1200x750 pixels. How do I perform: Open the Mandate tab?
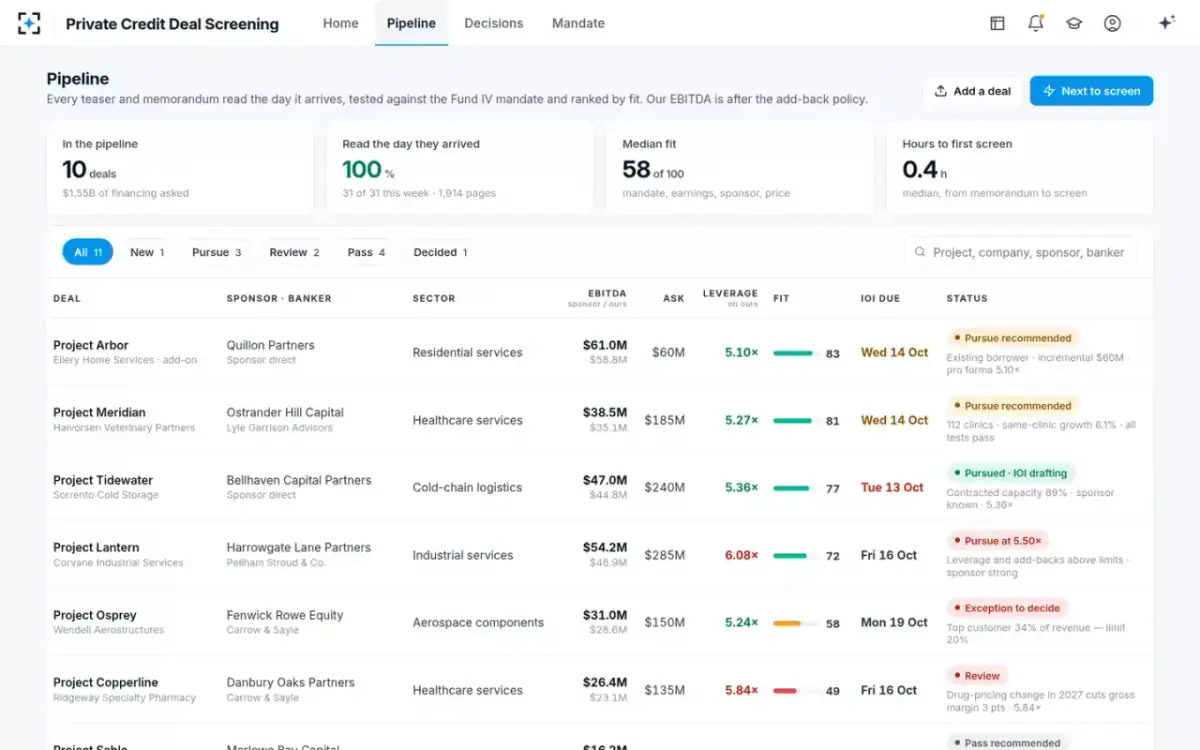click(578, 23)
